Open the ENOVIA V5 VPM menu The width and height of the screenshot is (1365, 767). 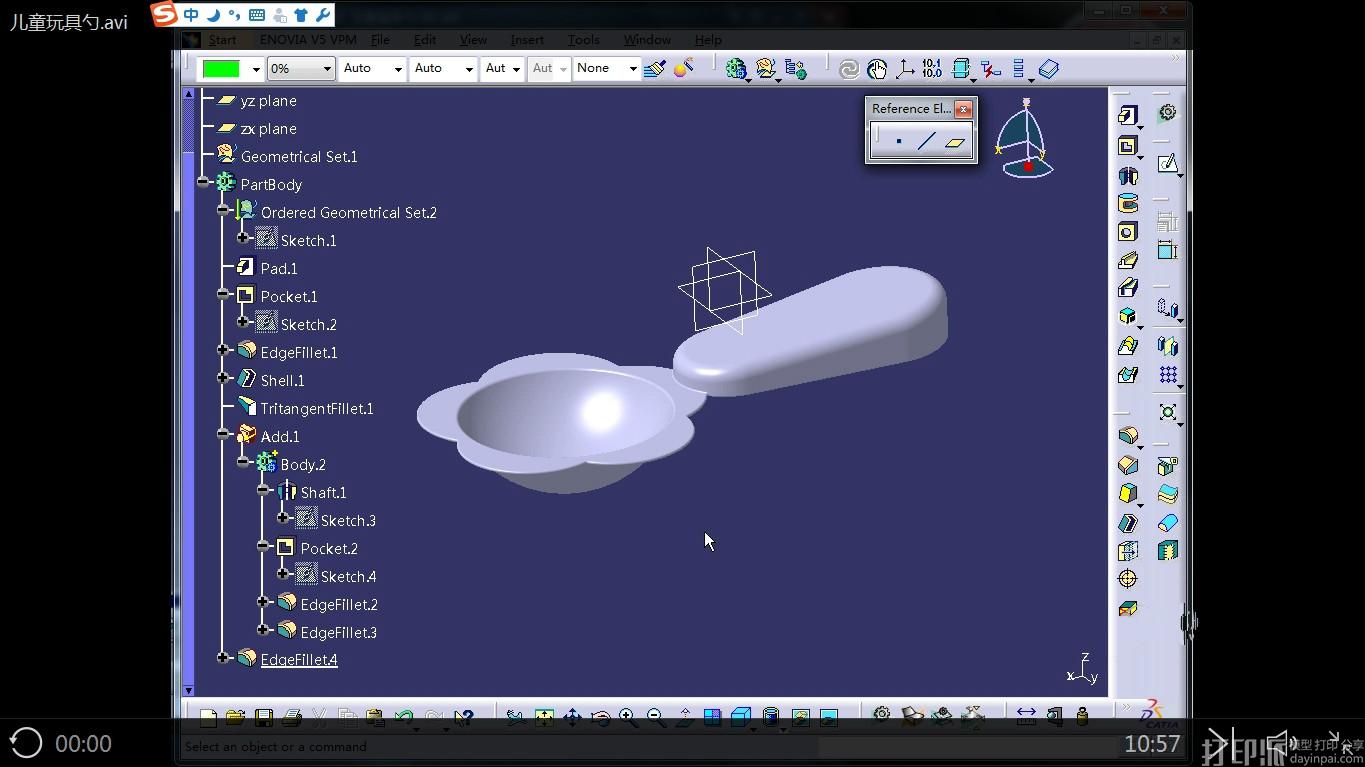click(x=307, y=40)
